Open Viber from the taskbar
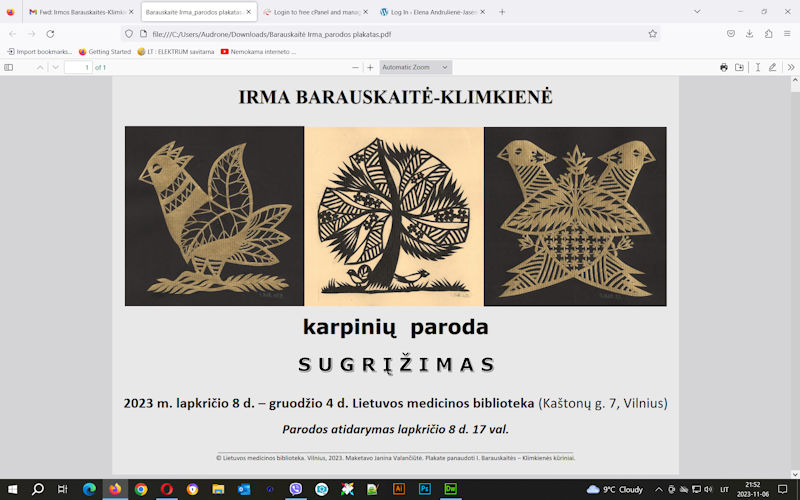This screenshot has height=500, width=800. click(295, 489)
